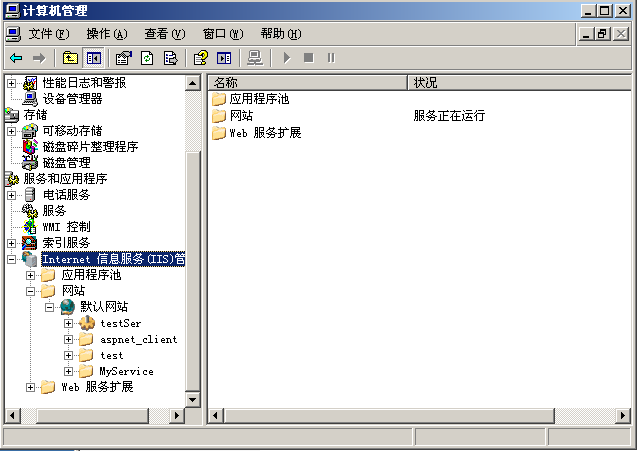Select 服务 in the tree

coord(54,211)
